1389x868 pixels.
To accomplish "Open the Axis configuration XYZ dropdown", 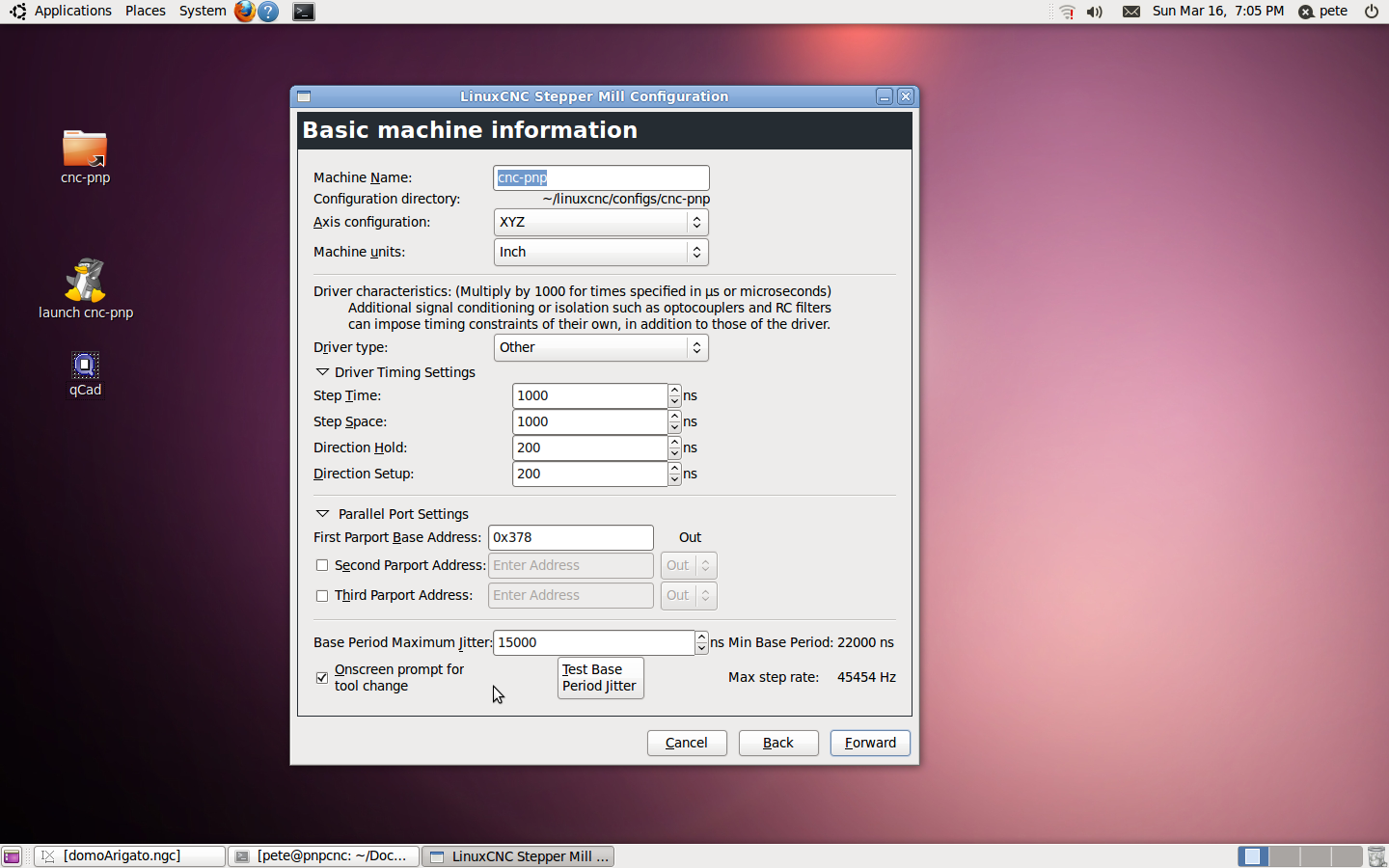I will pos(601,222).
